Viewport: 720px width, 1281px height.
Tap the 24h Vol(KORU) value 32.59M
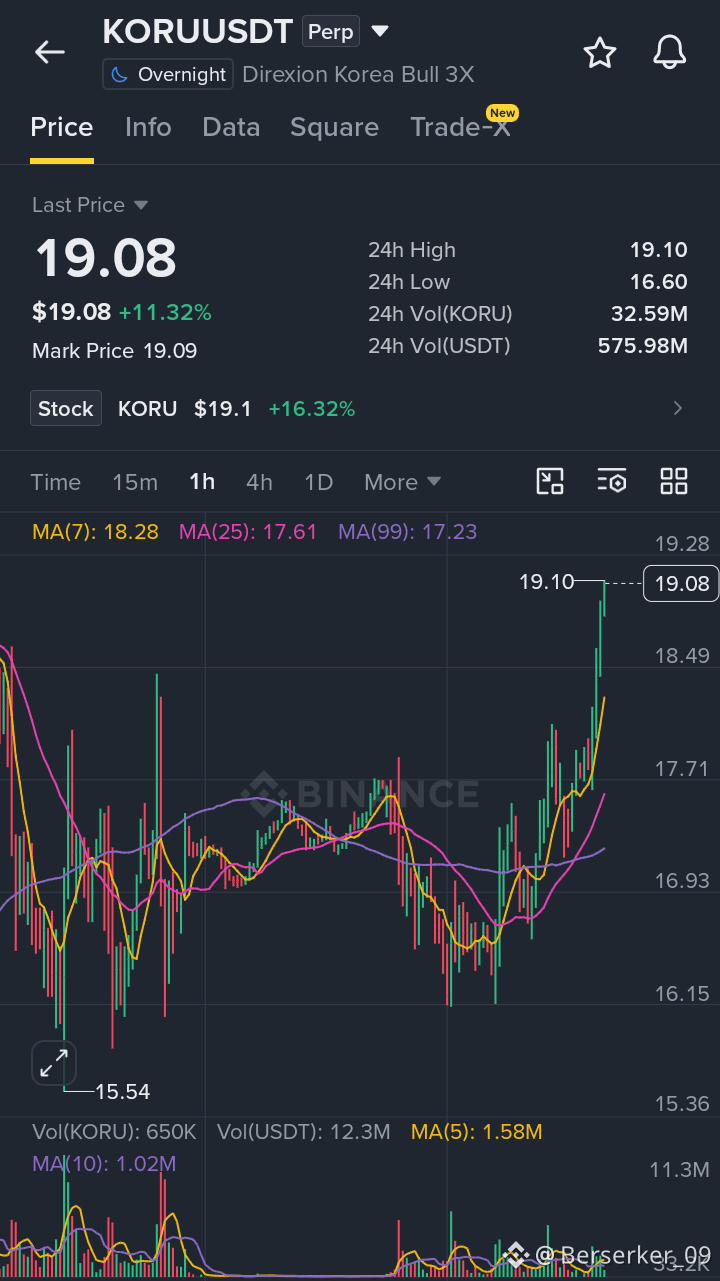point(649,314)
